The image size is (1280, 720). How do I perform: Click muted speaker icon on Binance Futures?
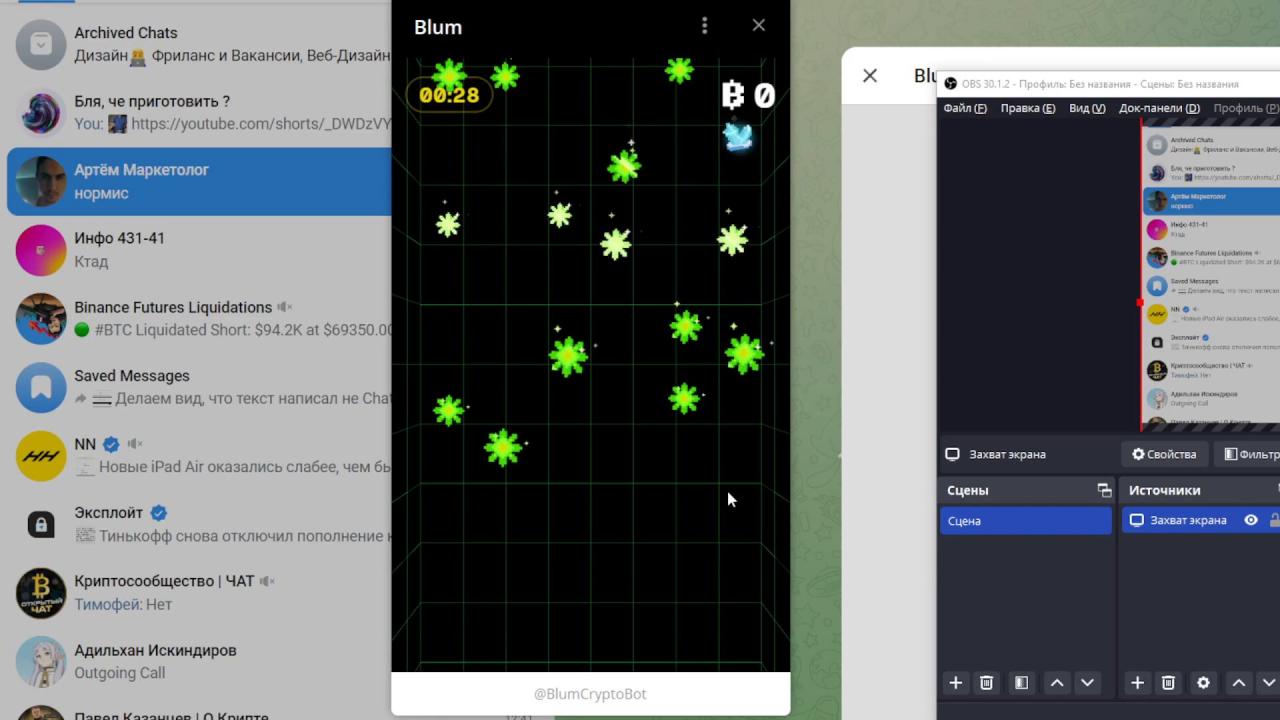coord(285,307)
